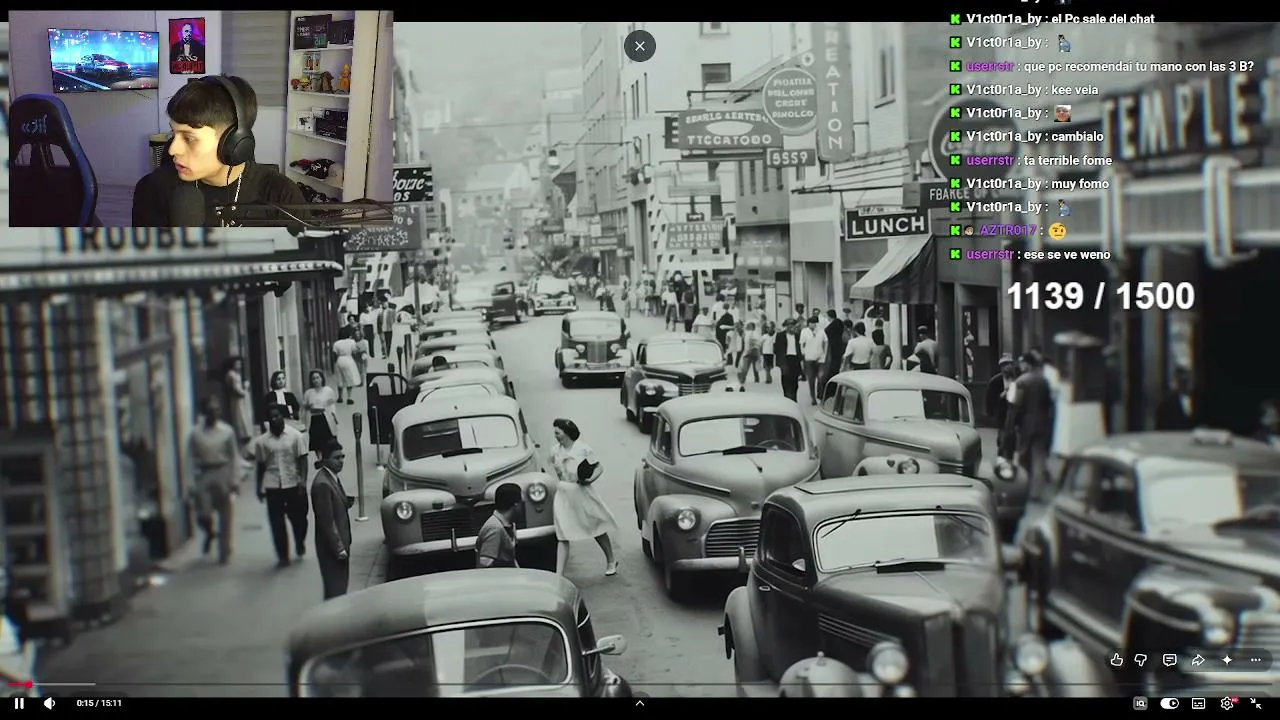1280x720 pixels.
Task: Like the video with thumbs up
Action: pyautogui.click(x=1117, y=660)
